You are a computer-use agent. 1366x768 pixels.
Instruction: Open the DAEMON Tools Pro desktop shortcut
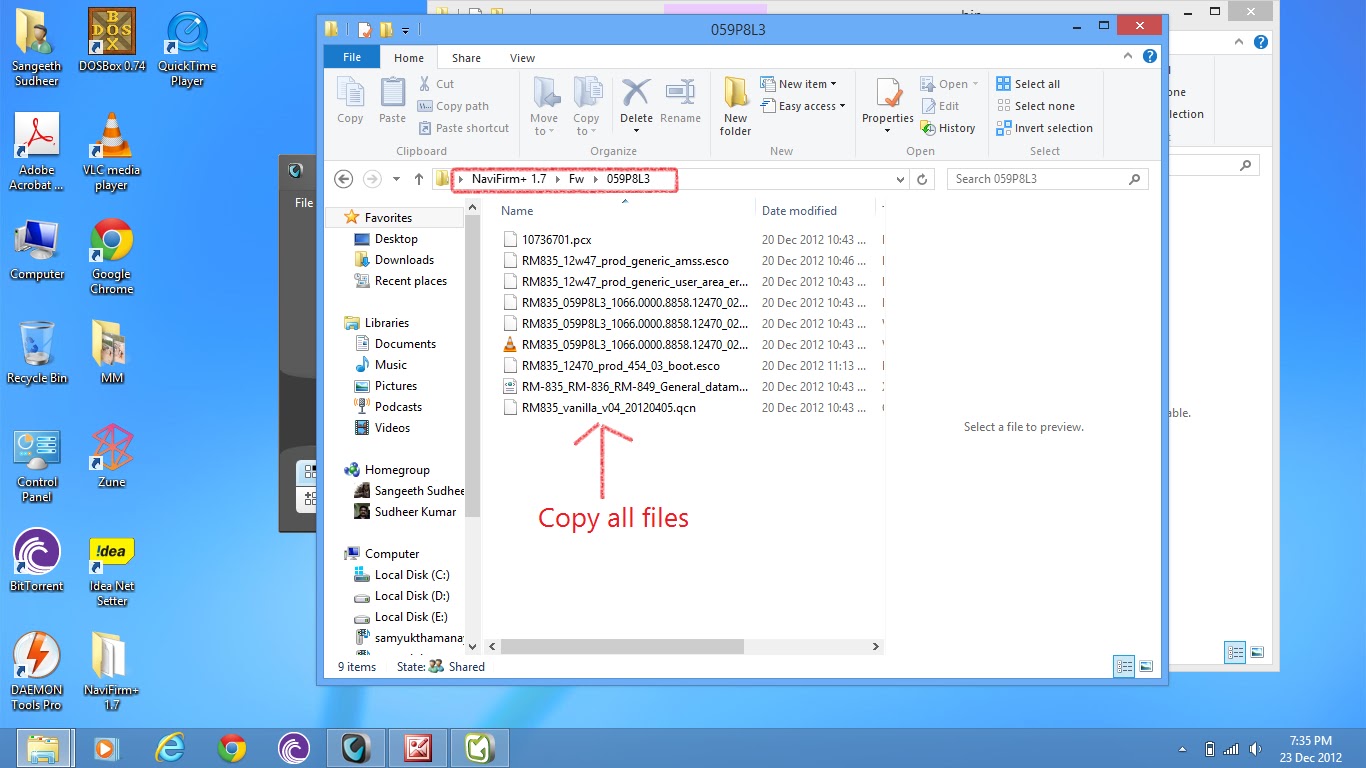pyautogui.click(x=37, y=671)
